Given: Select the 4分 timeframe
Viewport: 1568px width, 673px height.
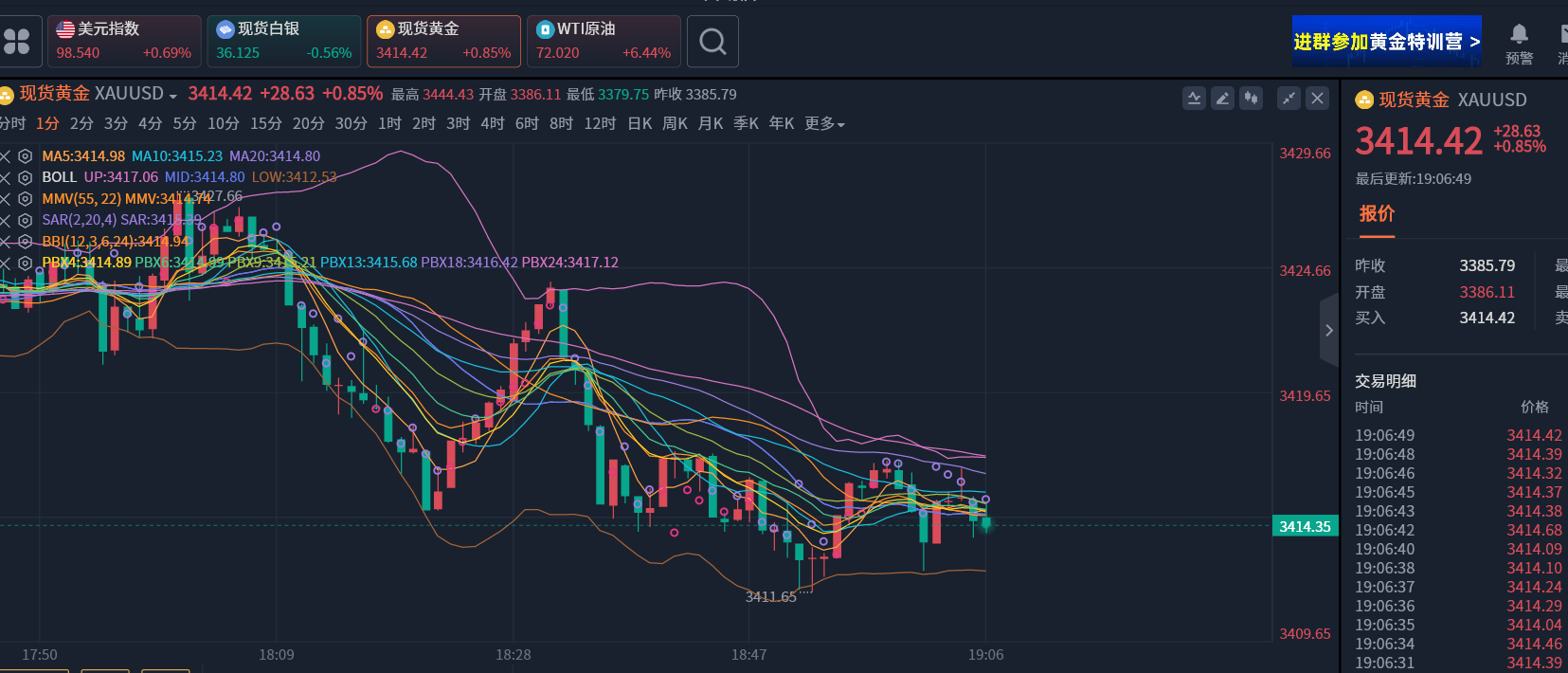Looking at the screenshot, I should (150, 124).
